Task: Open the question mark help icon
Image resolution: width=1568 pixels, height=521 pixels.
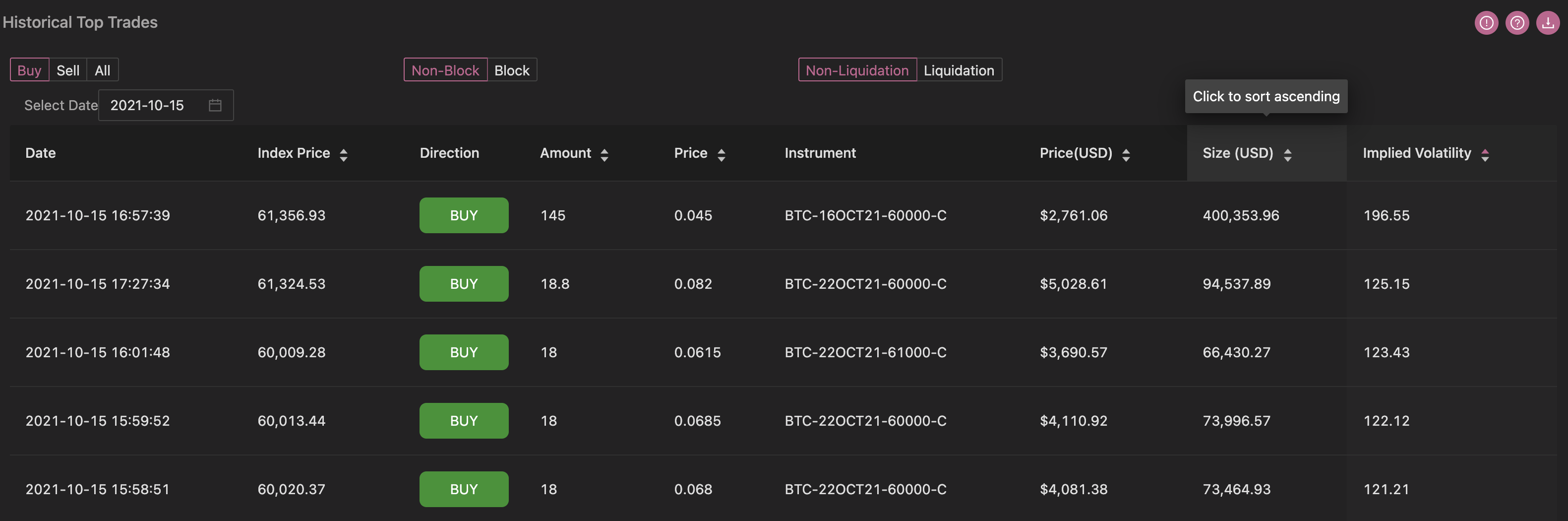Action: (1517, 23)
